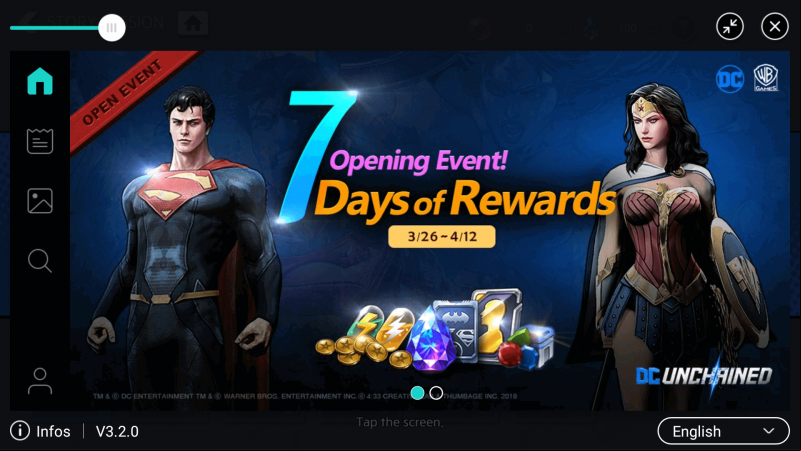Click the OPEN EVENT red ribbon
This screenshot has height=451, width=801.
coord(127,94)
